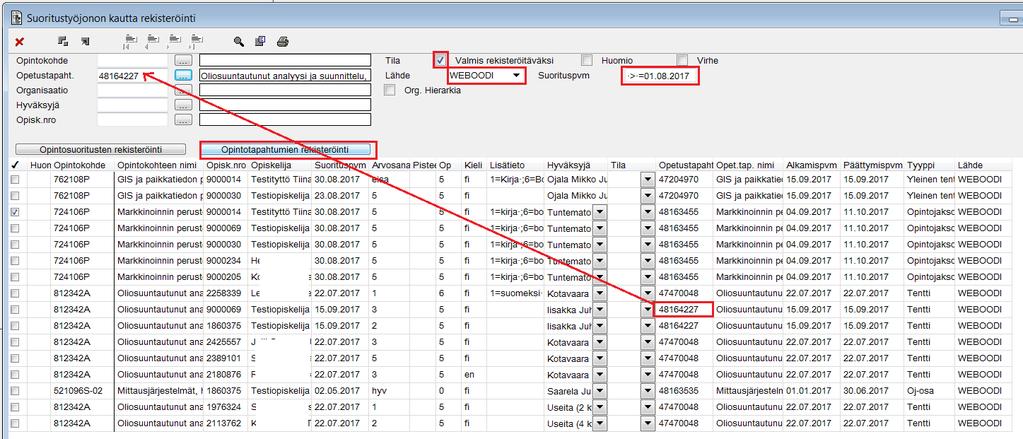Click grade 'hyv' in Arvosana column
The image size is (1023, 439).
pos(391,391)
